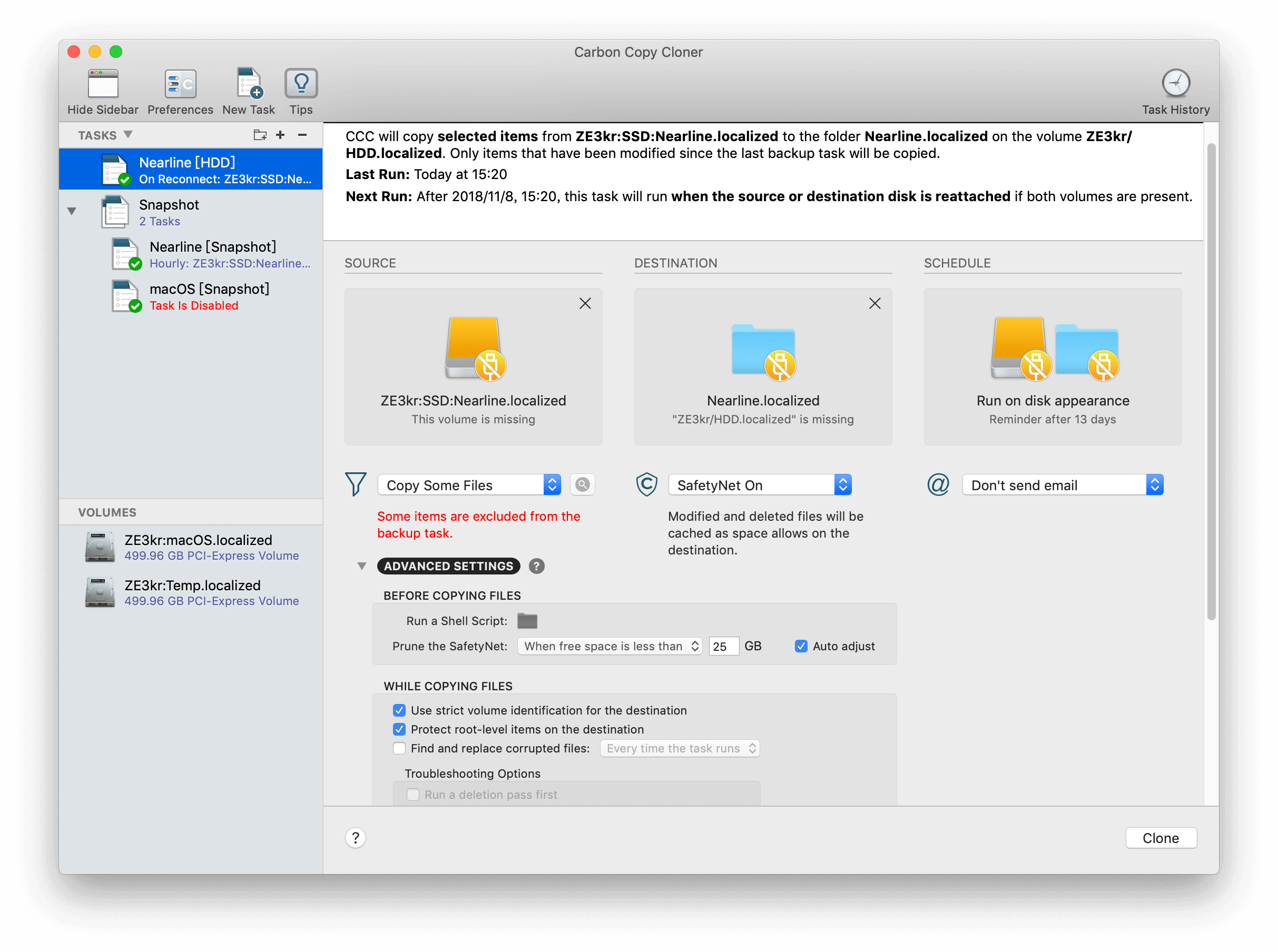Click the ADVANCED SETTINGS button
This screenshot has height=952, width=1278.
click(x=448, y=567)
